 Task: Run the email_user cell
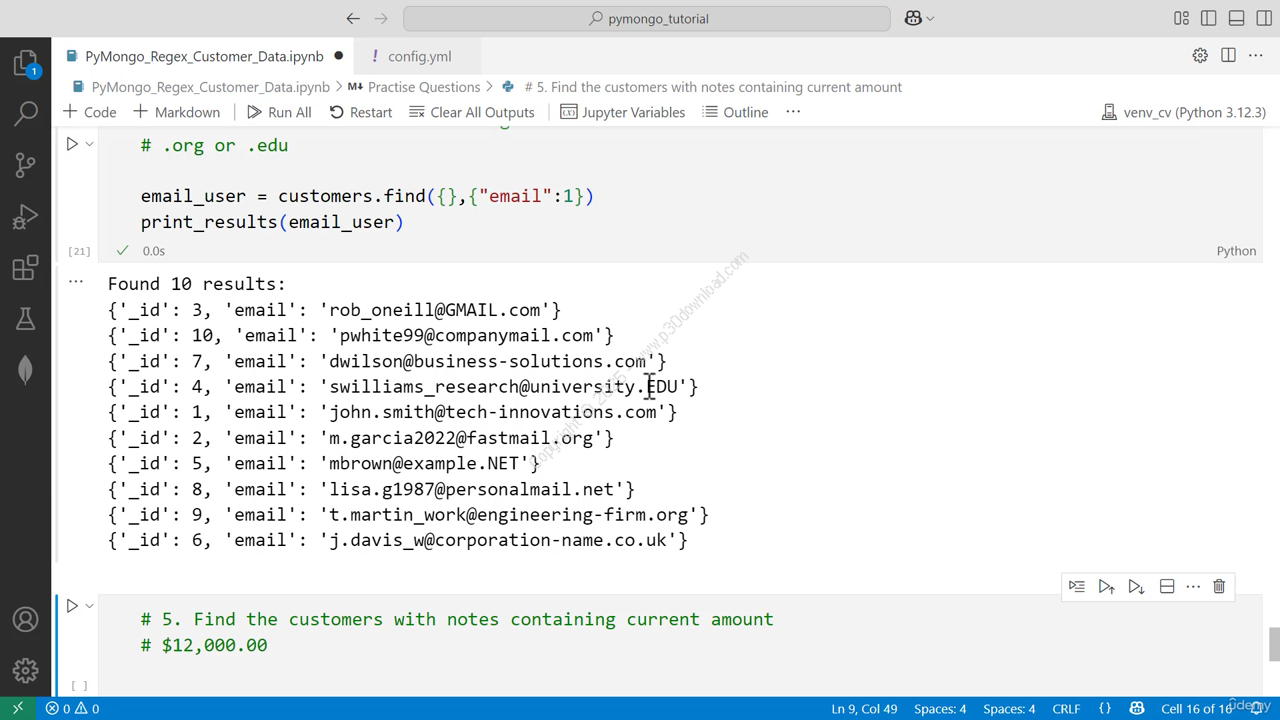pos(72,144)
